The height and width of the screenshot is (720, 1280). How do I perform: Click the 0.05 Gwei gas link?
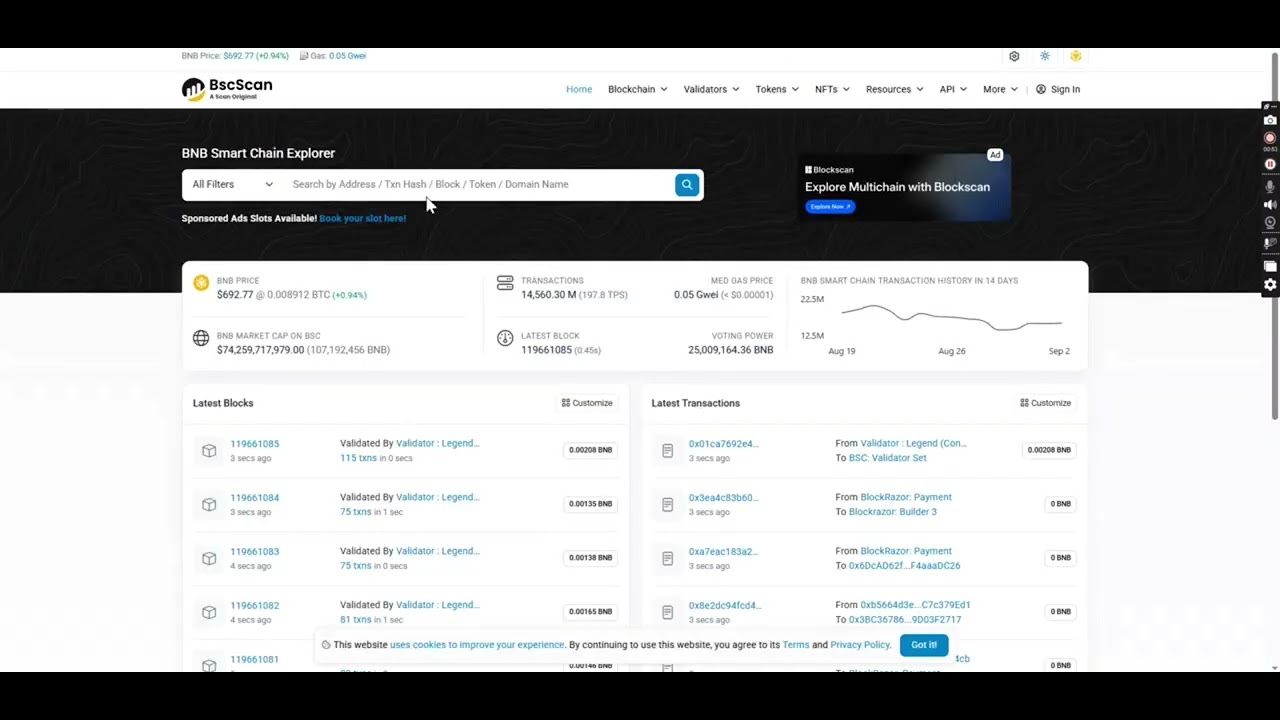(347, 56)
